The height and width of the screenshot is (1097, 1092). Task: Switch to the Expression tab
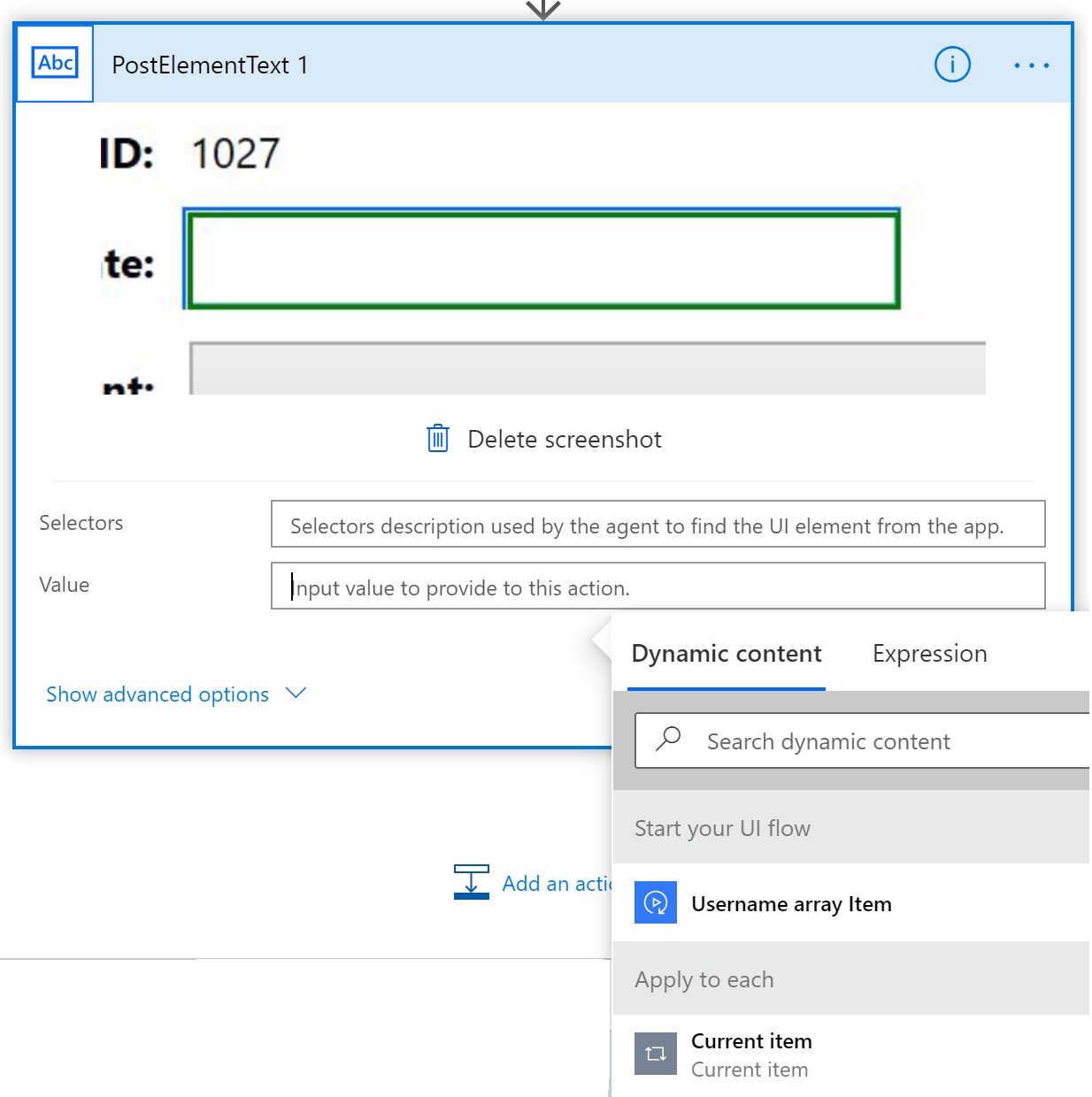[929, 654]
